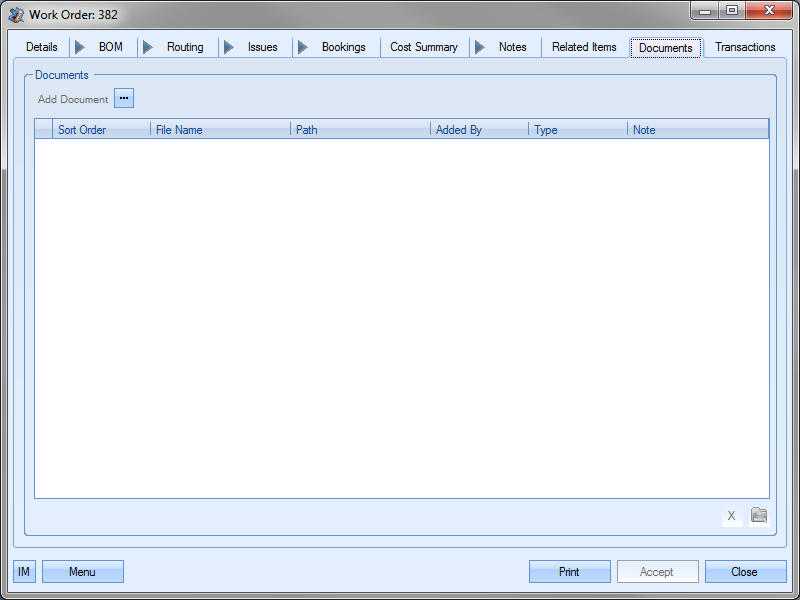View the Bookings tab
The image size is (800, 600).
point(343,47)
